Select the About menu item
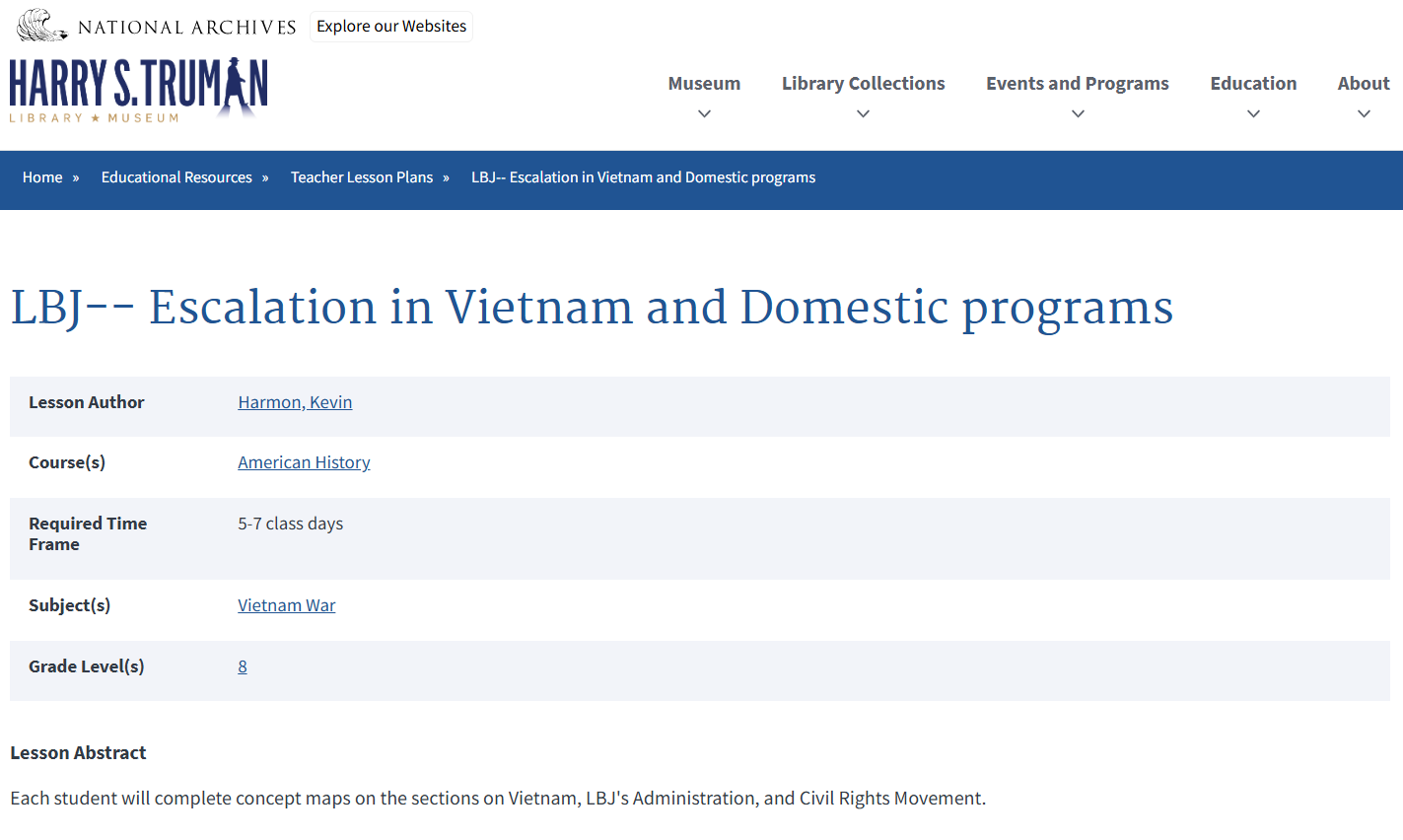This screenshot has height=840, width=1403. [x=1364, y=83]
